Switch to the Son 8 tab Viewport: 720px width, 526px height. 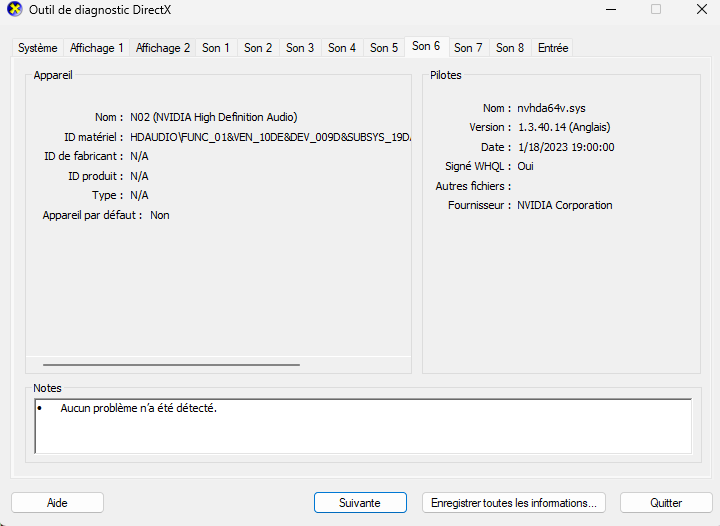pyautogui.click(x=510, y=48)
